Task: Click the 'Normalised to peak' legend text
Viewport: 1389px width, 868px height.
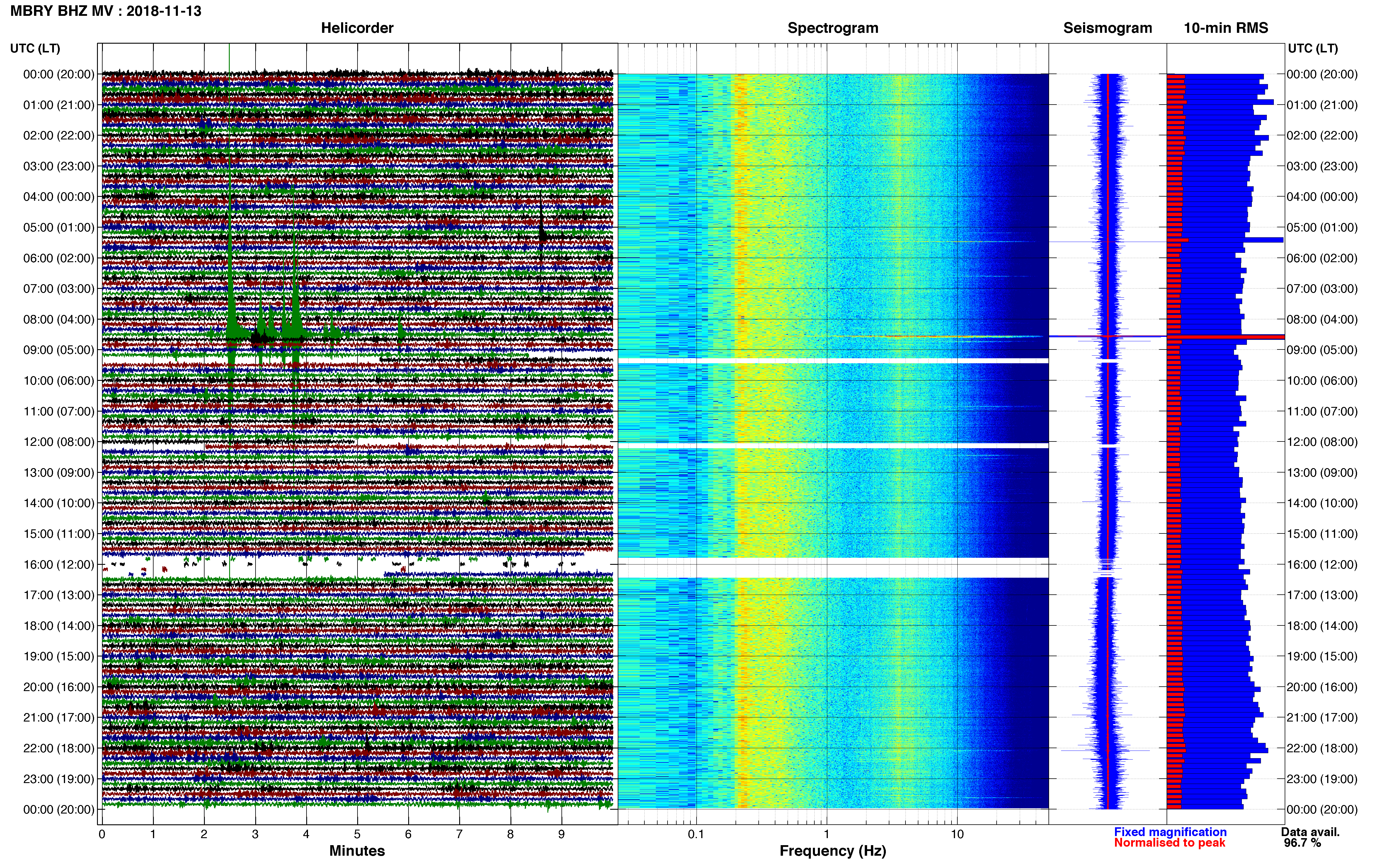Action: [1170, 843]
